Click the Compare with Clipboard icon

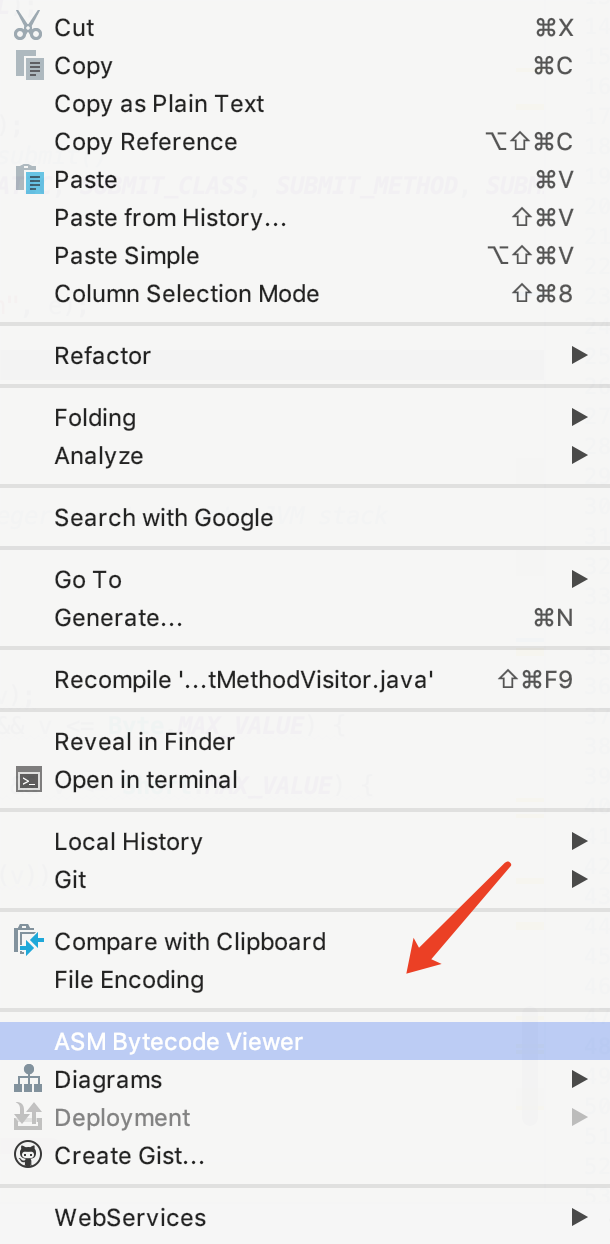29,941
